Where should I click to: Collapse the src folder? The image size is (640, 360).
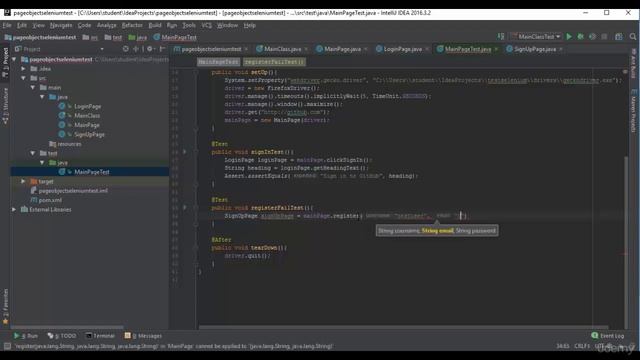[x=24, y=78]
